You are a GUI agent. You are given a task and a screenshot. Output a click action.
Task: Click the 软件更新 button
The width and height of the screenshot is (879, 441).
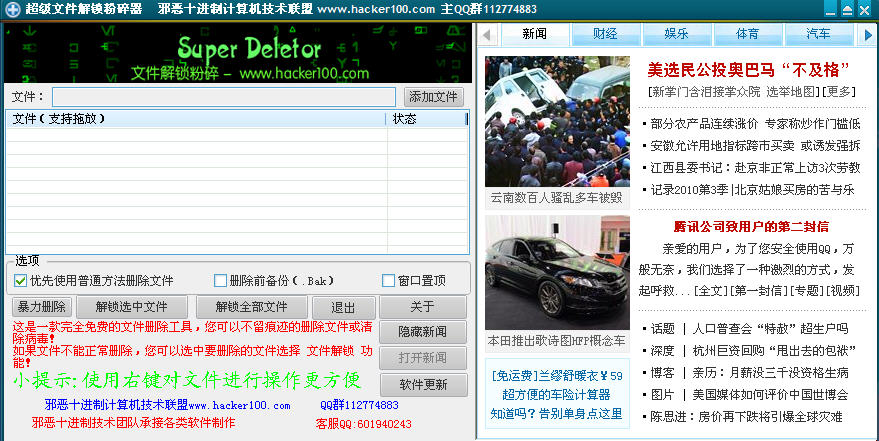[423, 385]
